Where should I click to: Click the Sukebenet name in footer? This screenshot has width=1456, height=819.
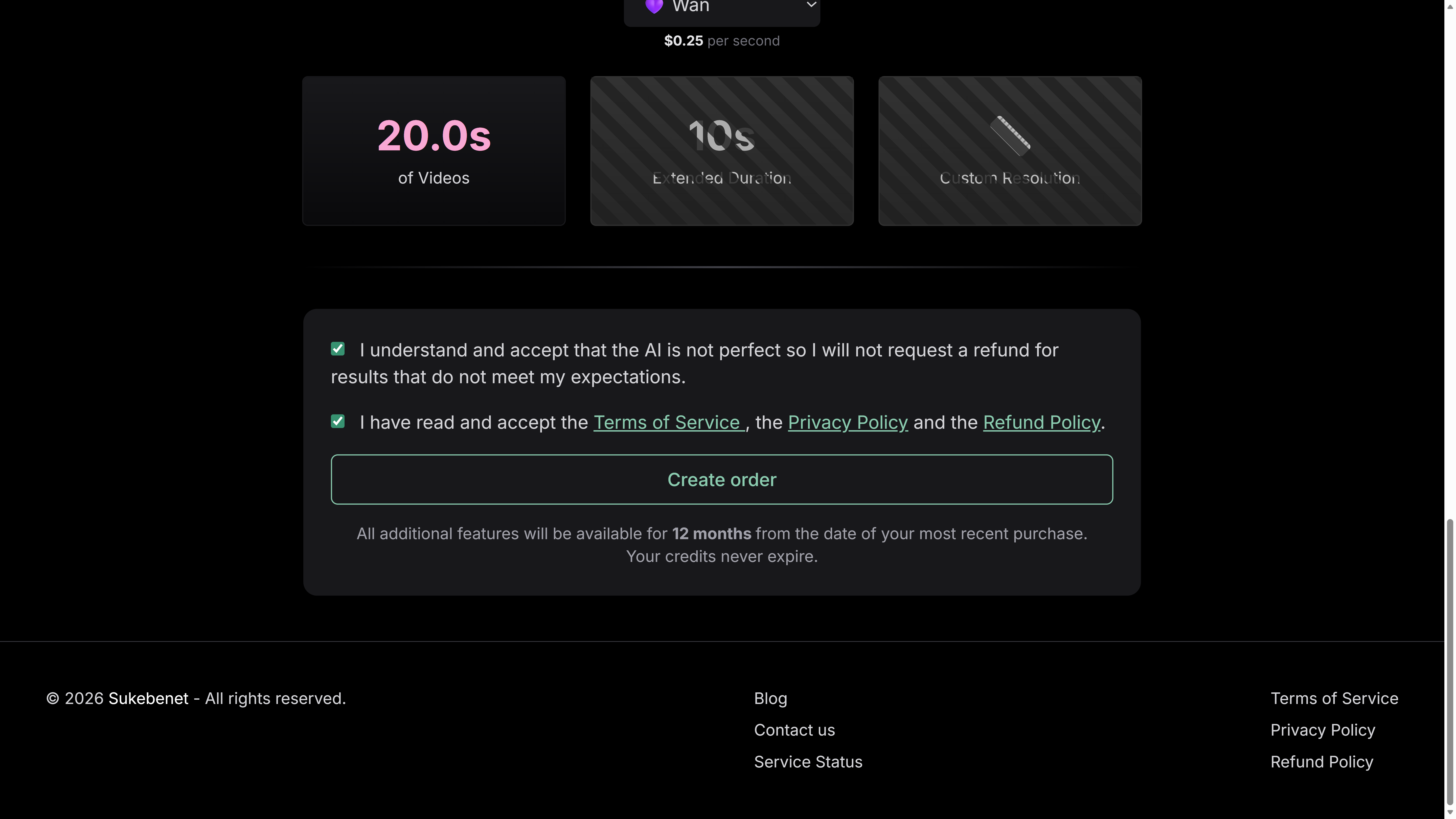click(x=148, y=699)
